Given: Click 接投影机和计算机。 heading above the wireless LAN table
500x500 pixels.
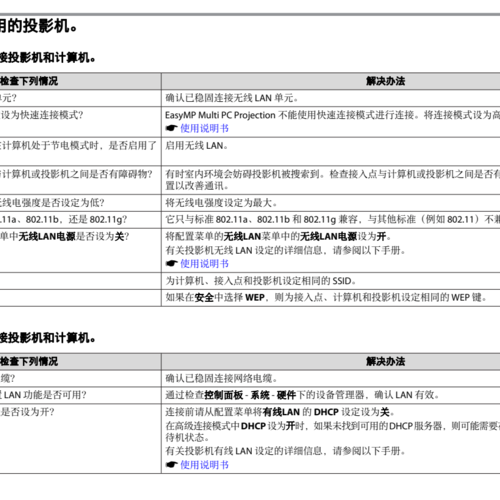Looking at the screenshot, I should [48, 58].
